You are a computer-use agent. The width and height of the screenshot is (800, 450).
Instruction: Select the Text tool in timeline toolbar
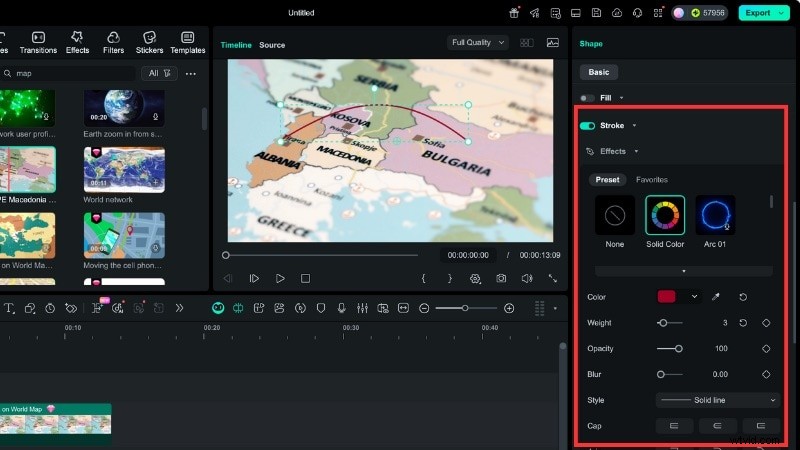point(9,308)
